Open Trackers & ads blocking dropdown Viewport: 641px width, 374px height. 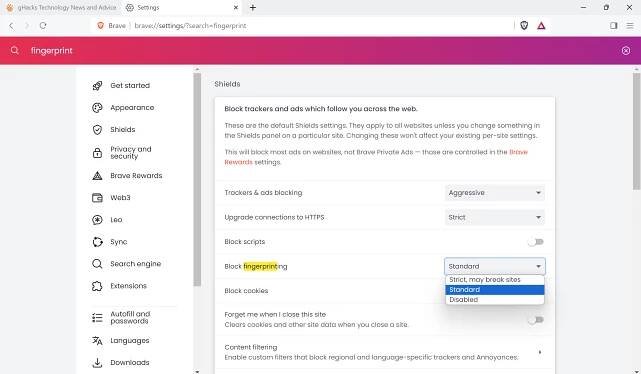coord(495,193)
